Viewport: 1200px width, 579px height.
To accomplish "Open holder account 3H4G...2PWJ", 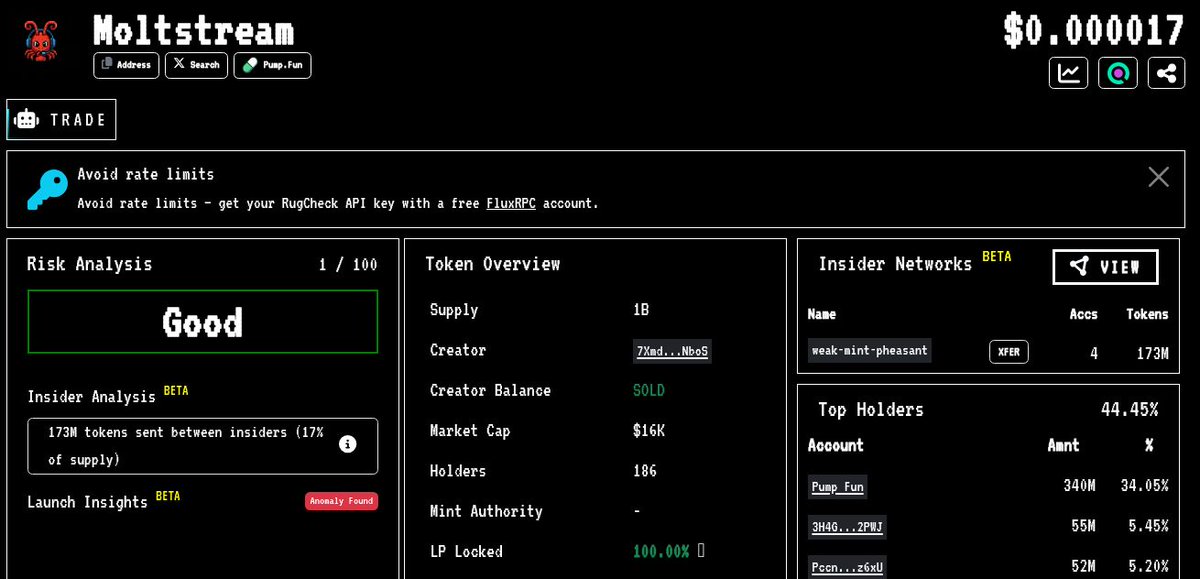I will point(846,527).
